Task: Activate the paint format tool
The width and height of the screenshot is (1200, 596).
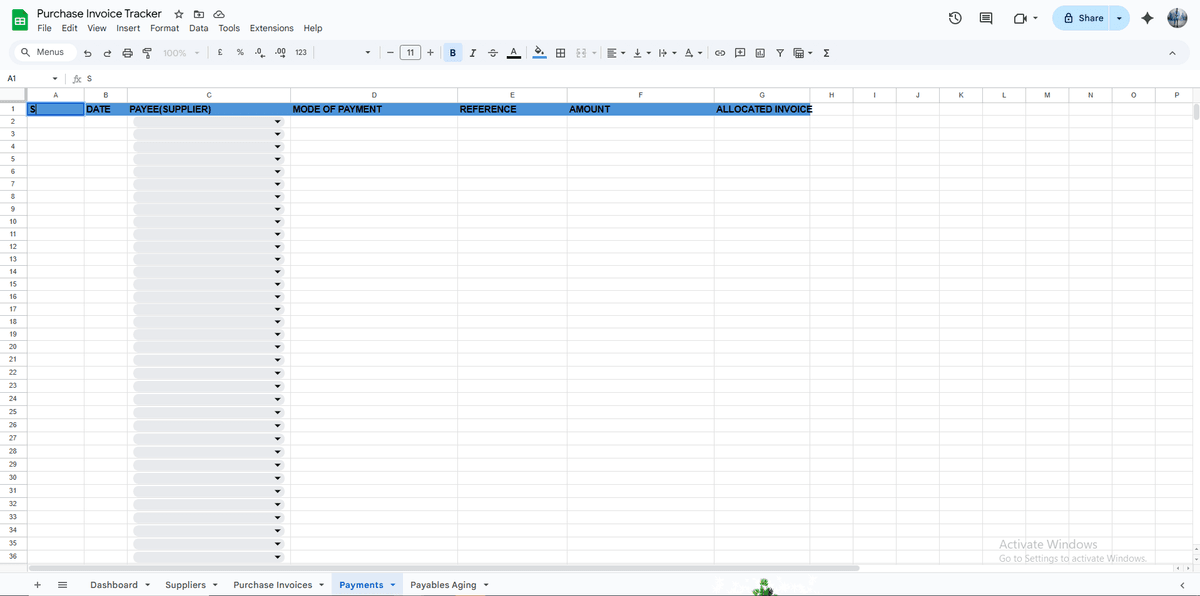Action: point(147,53)
